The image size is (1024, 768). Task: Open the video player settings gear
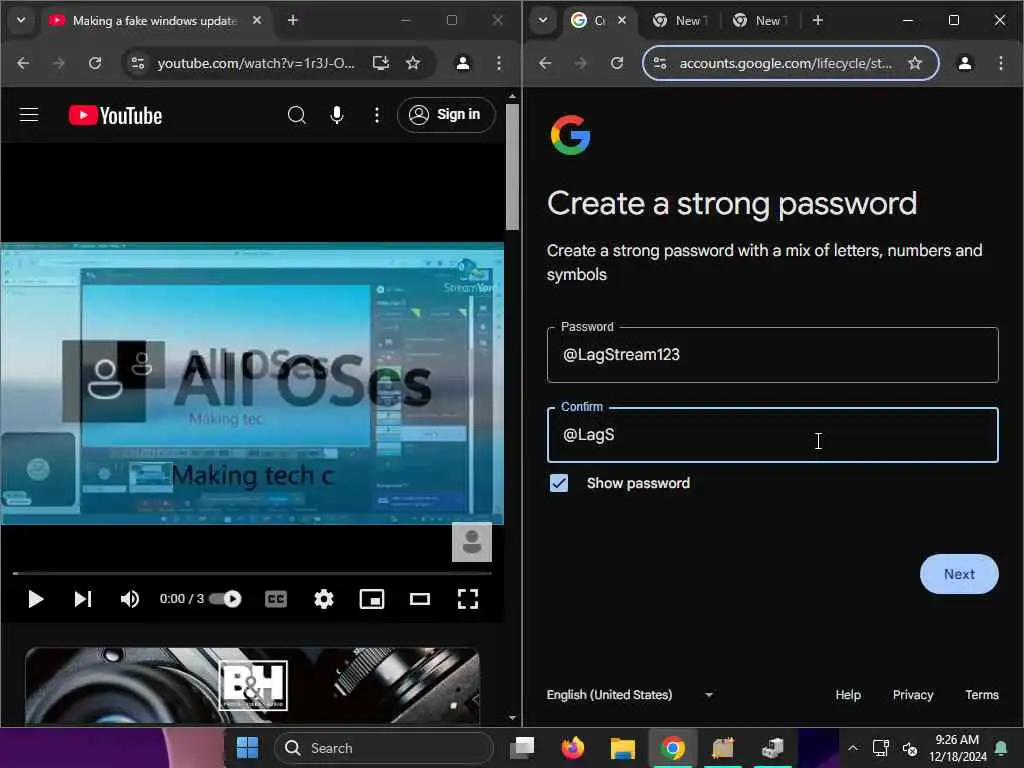tap(324, 599)
